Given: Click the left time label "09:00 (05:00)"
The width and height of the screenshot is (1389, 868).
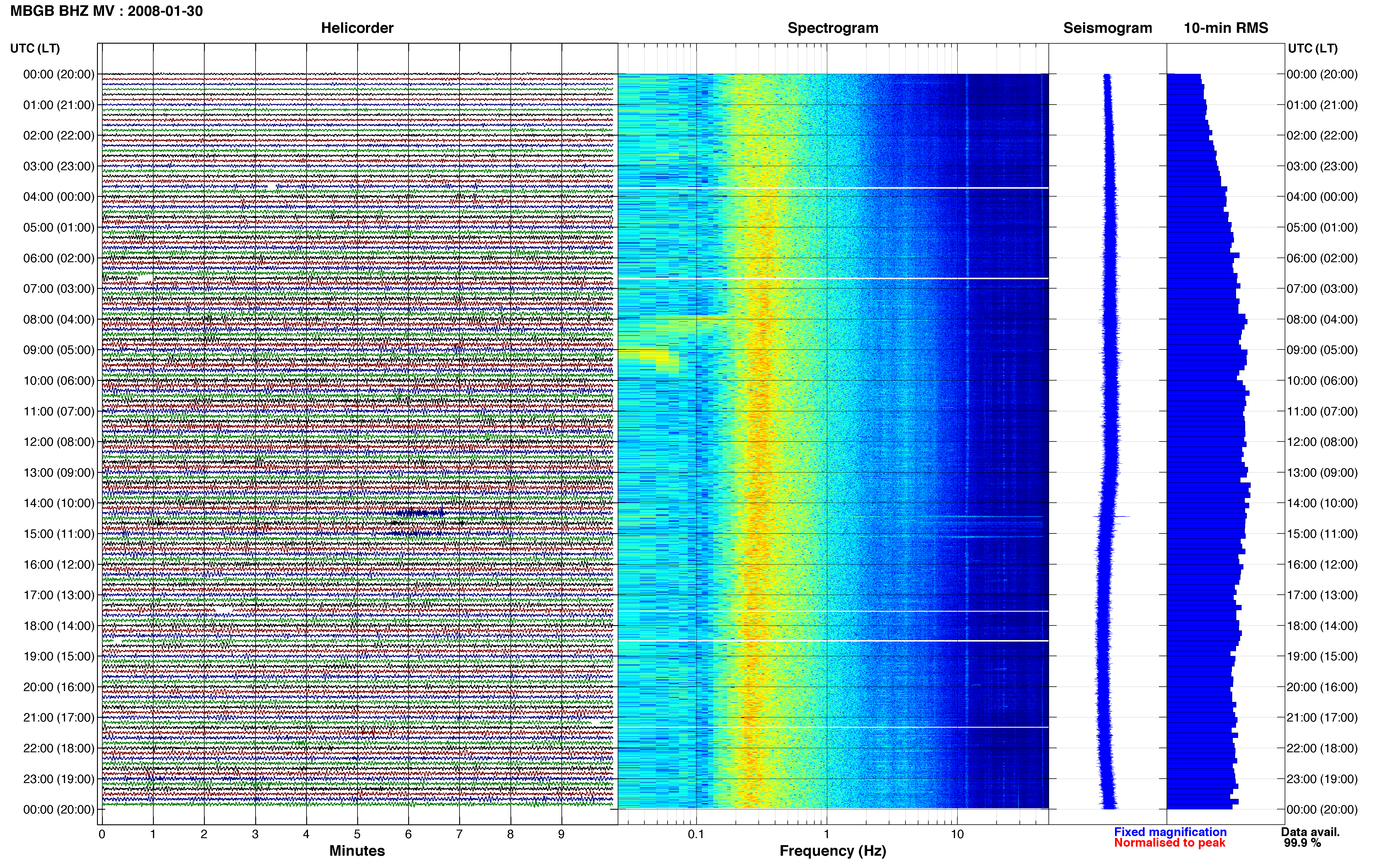Looking at the screenshot, I should coord(59,350).
